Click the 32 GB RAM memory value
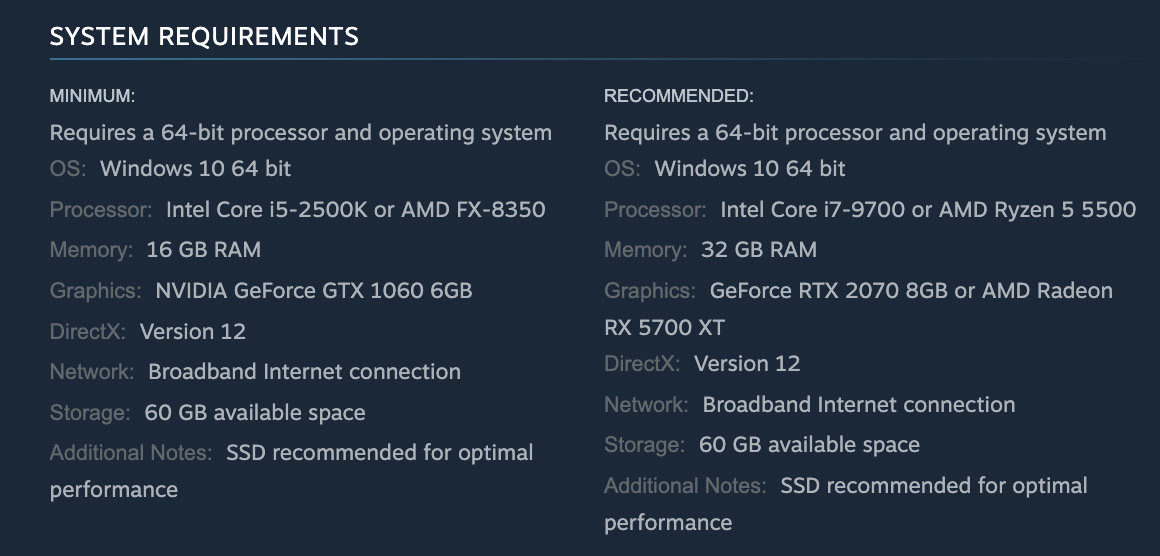 tap(759, 249)
